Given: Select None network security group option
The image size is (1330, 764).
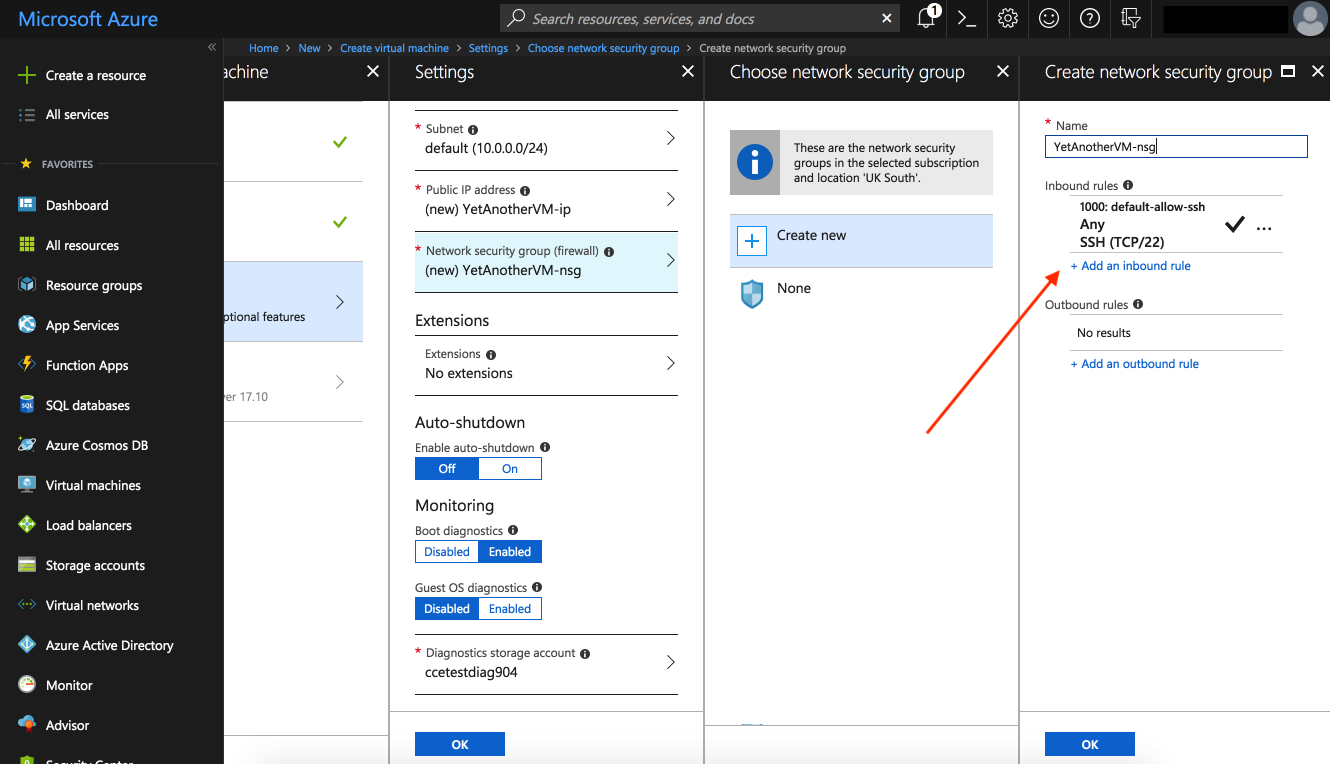Looking at the screenshot, I should click(x=861, y=293).
